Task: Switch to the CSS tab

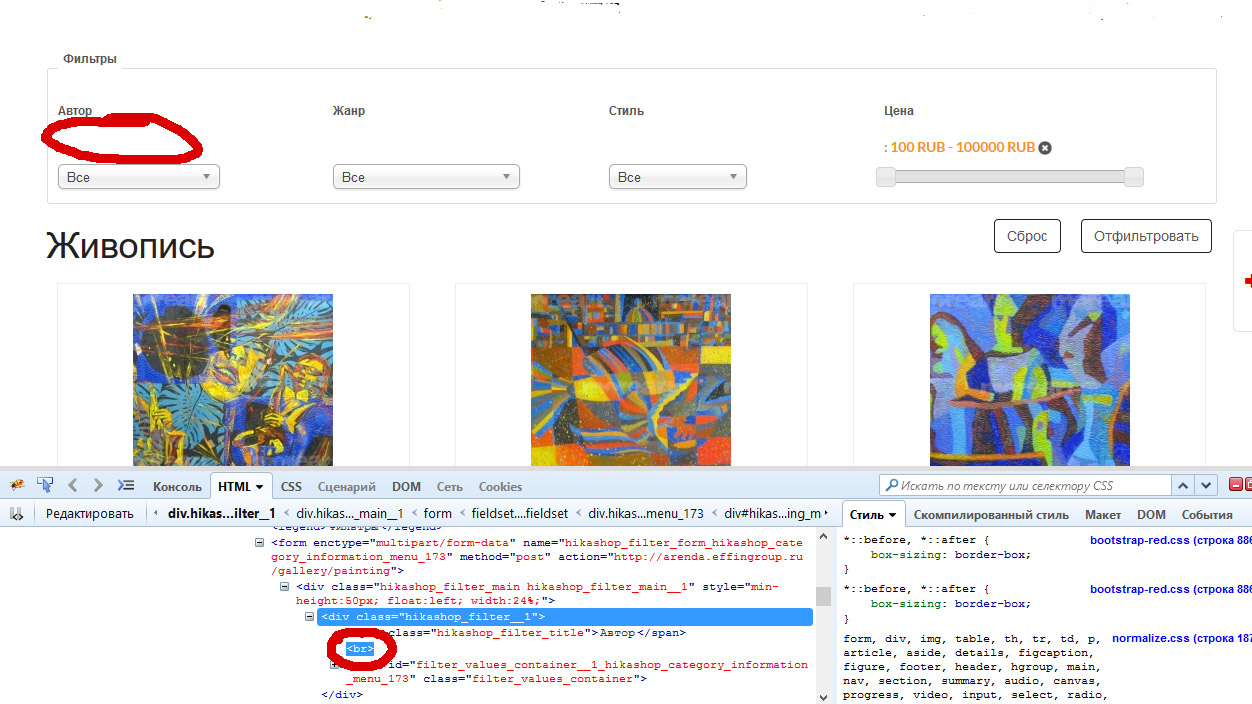Action: click(291, 487)
